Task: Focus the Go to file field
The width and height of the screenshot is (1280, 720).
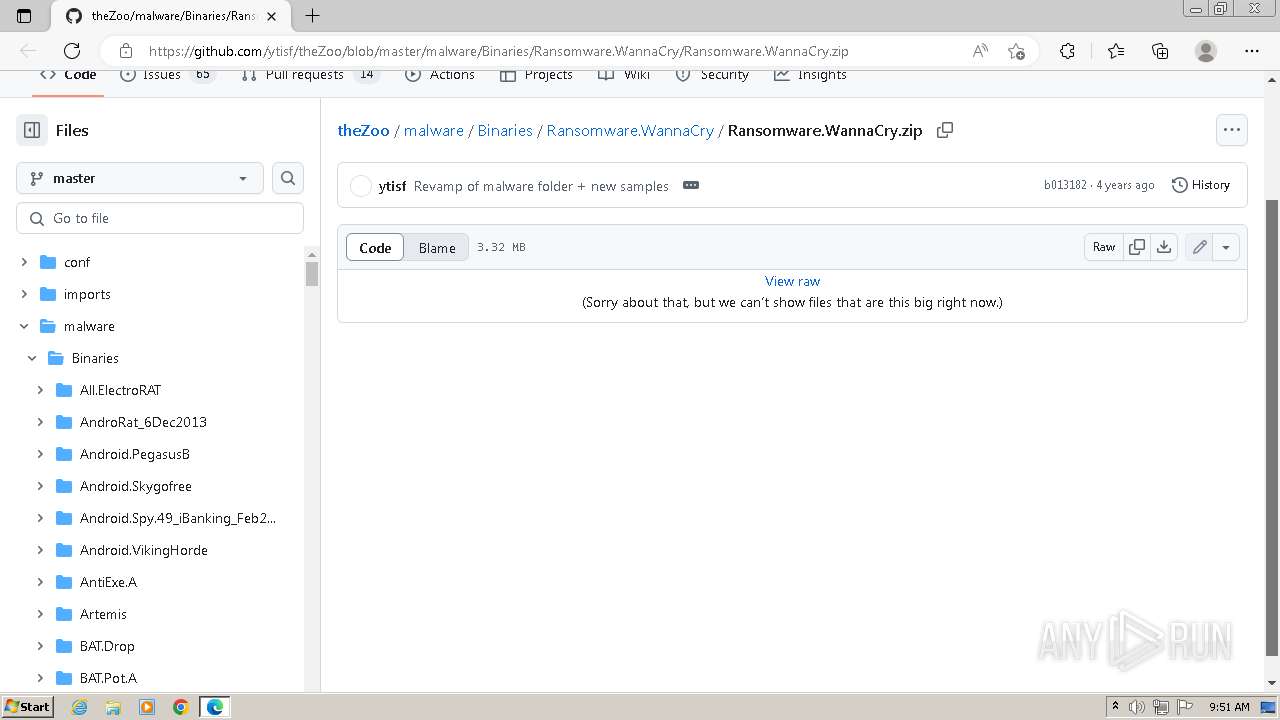Action: tap(160, 218)
